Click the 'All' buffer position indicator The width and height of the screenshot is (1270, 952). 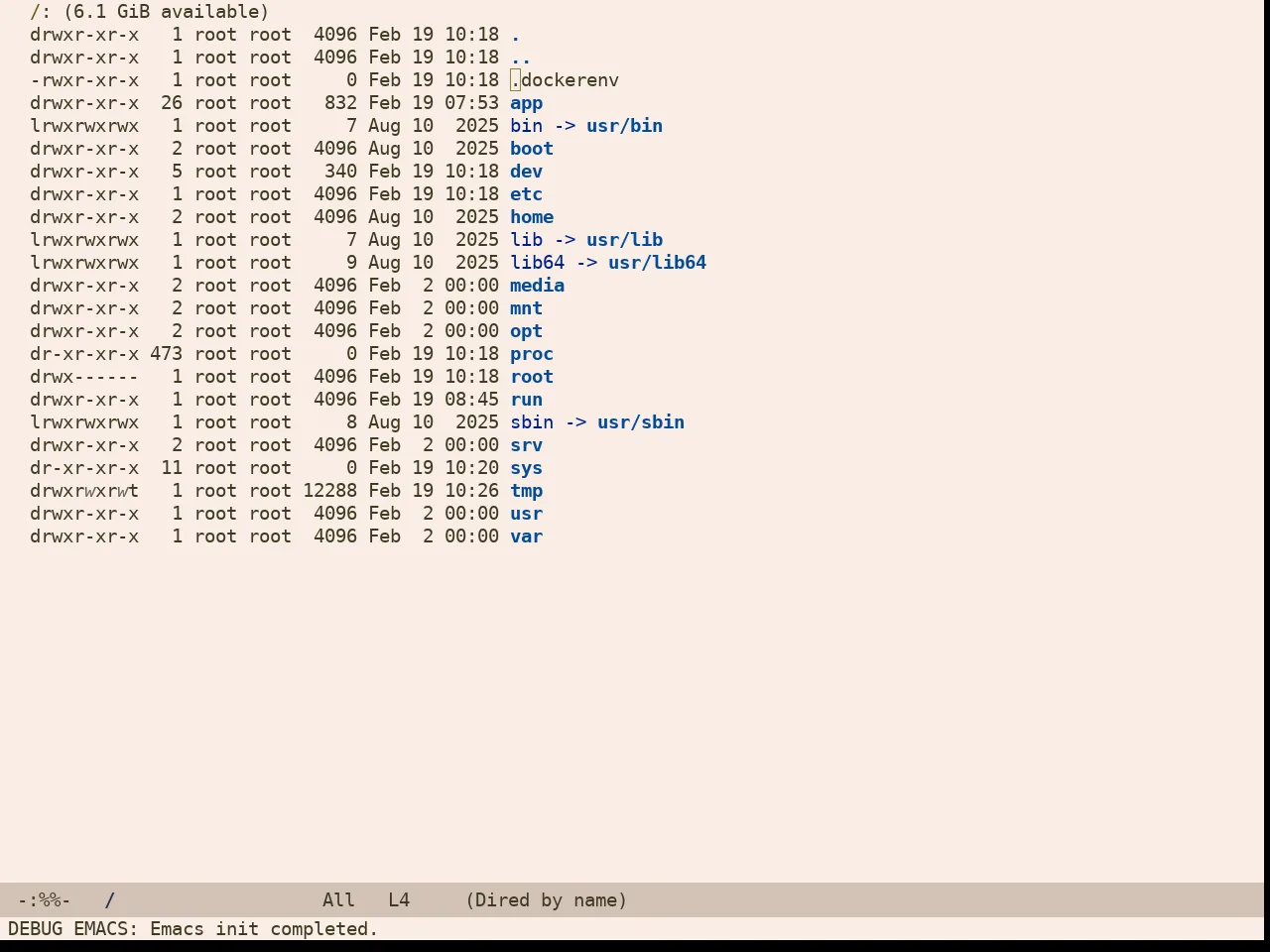(x=338, y=900)
